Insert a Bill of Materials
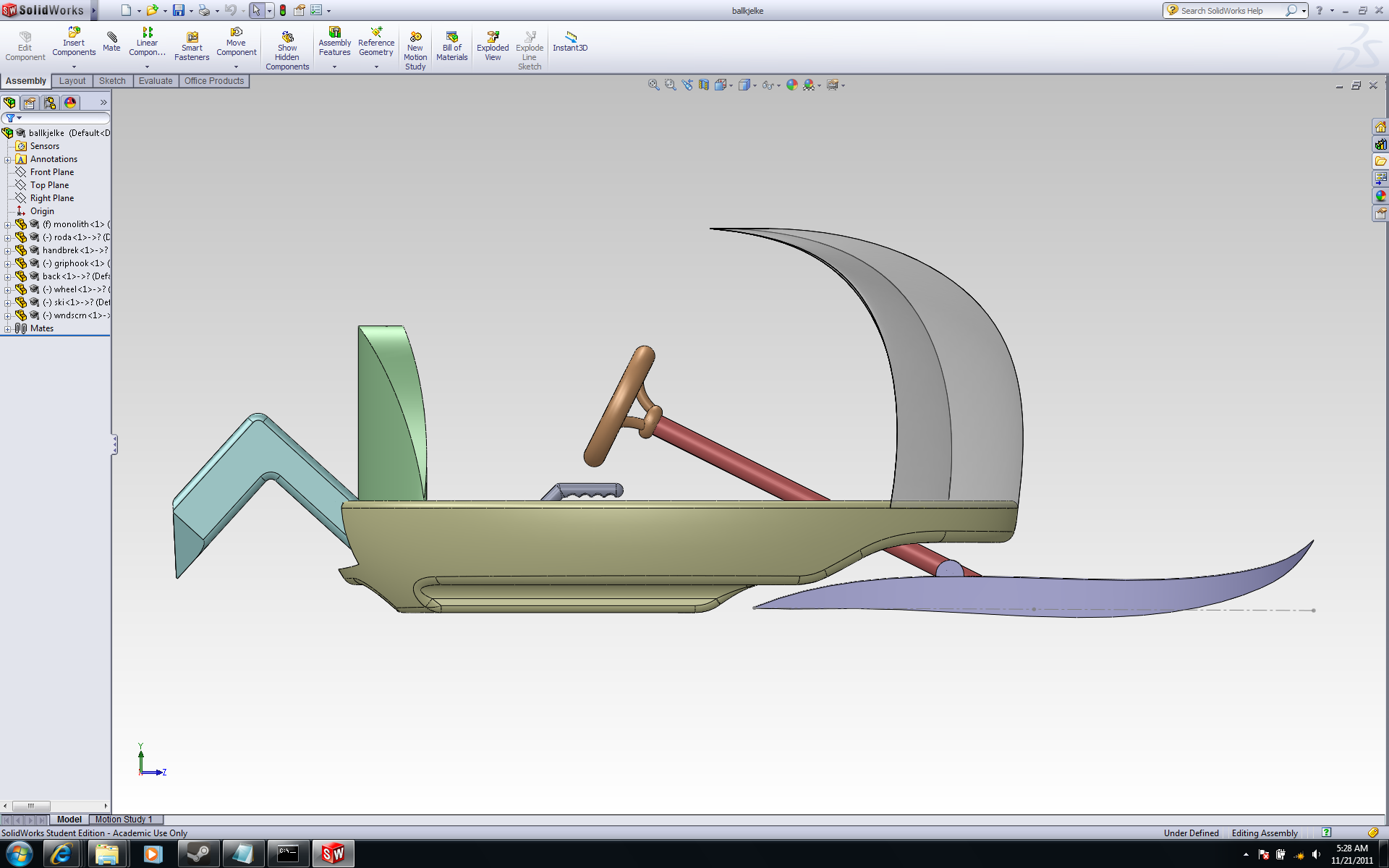Screen dimensions: 1389x868 [x=452, y=47]
